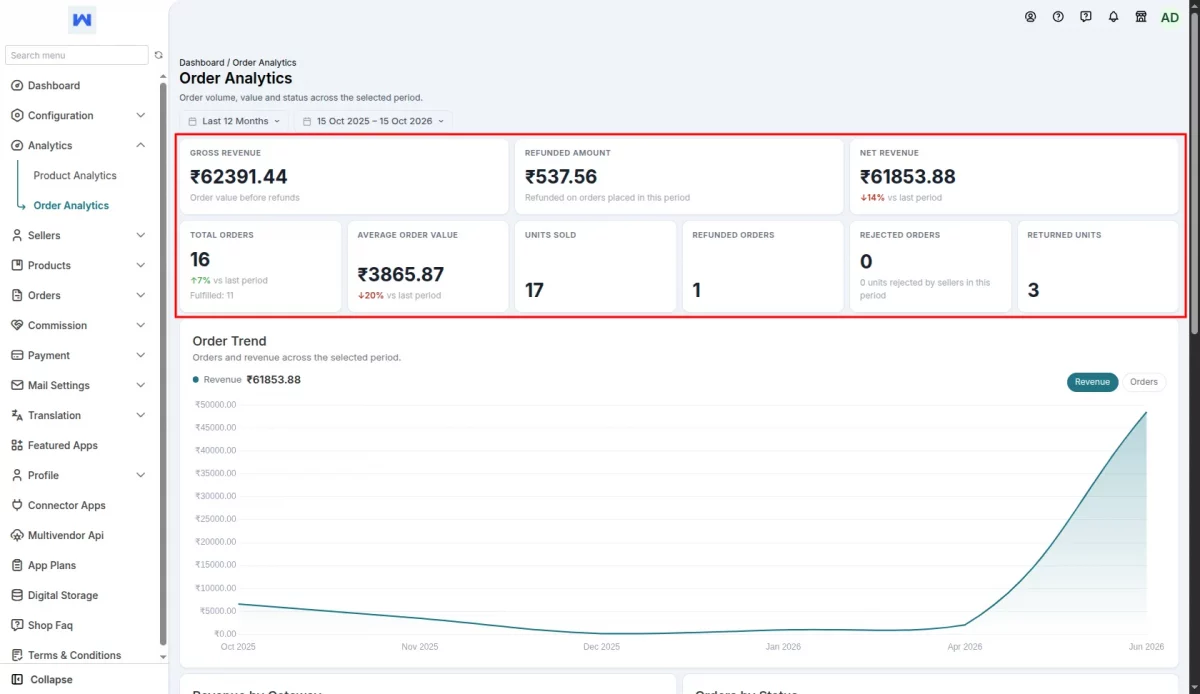Click the Dashboard breadcrumb link
This screenshot has height=694, width=1200.
click(202, 63)
